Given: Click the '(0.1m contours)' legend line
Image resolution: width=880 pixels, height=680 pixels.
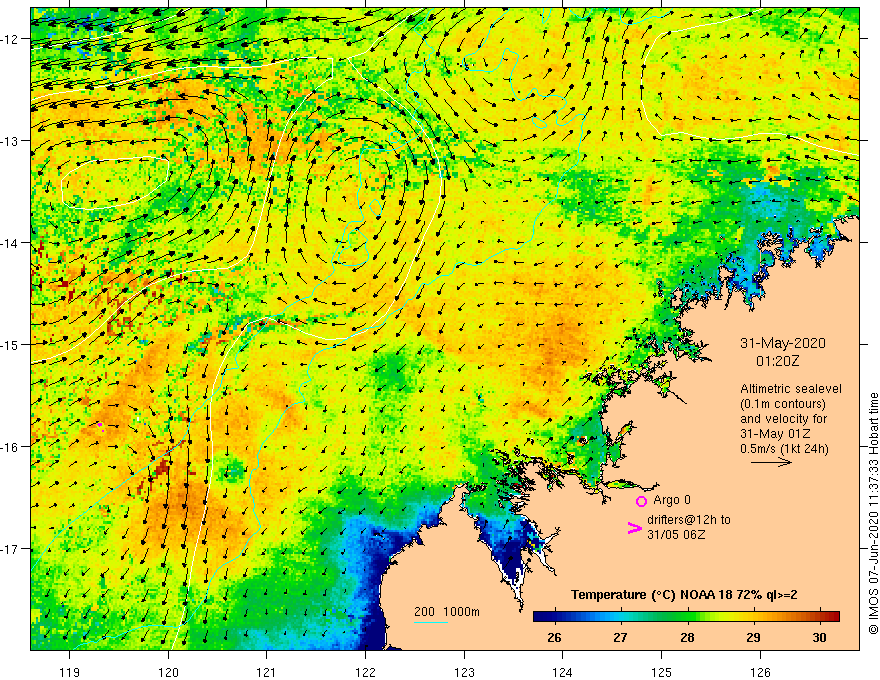Looking at the screenshot, I should (x=783, y=404).
